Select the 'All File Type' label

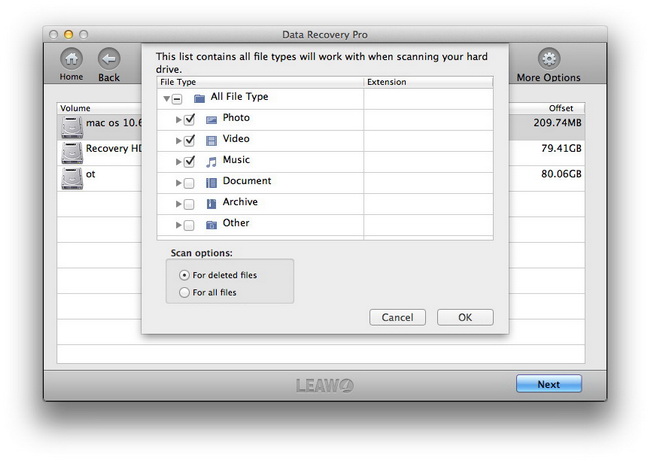pos(240,97)
